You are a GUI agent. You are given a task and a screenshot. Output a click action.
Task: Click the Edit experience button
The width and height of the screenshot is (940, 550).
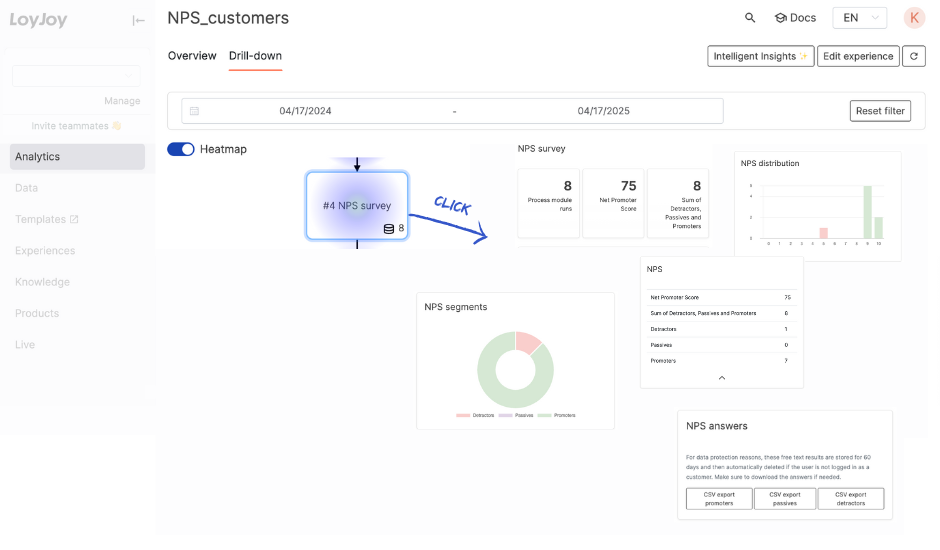coord(858,57)
